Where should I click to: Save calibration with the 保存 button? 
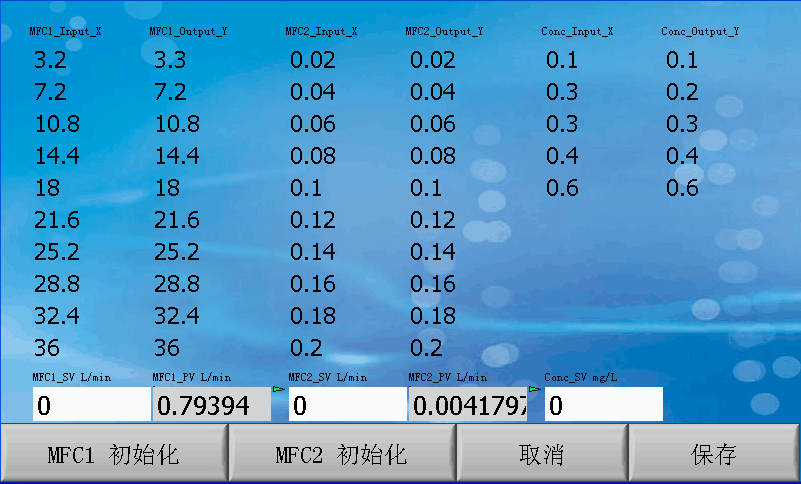coord(714,455)
